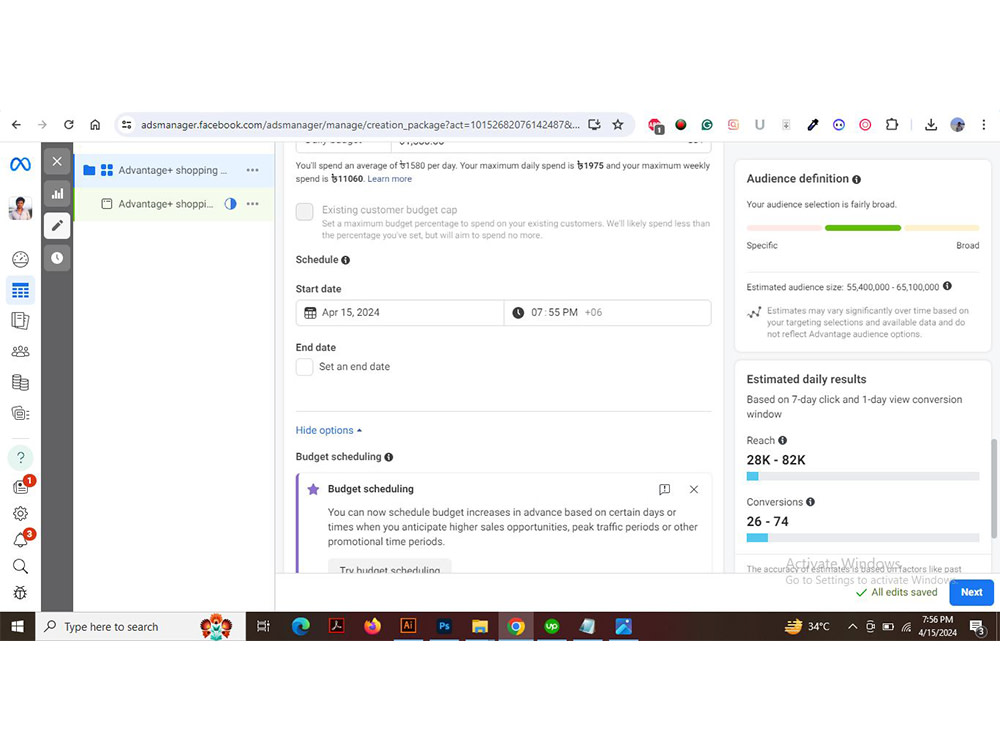Open the Windows Start menu

[x=18, y=627]
